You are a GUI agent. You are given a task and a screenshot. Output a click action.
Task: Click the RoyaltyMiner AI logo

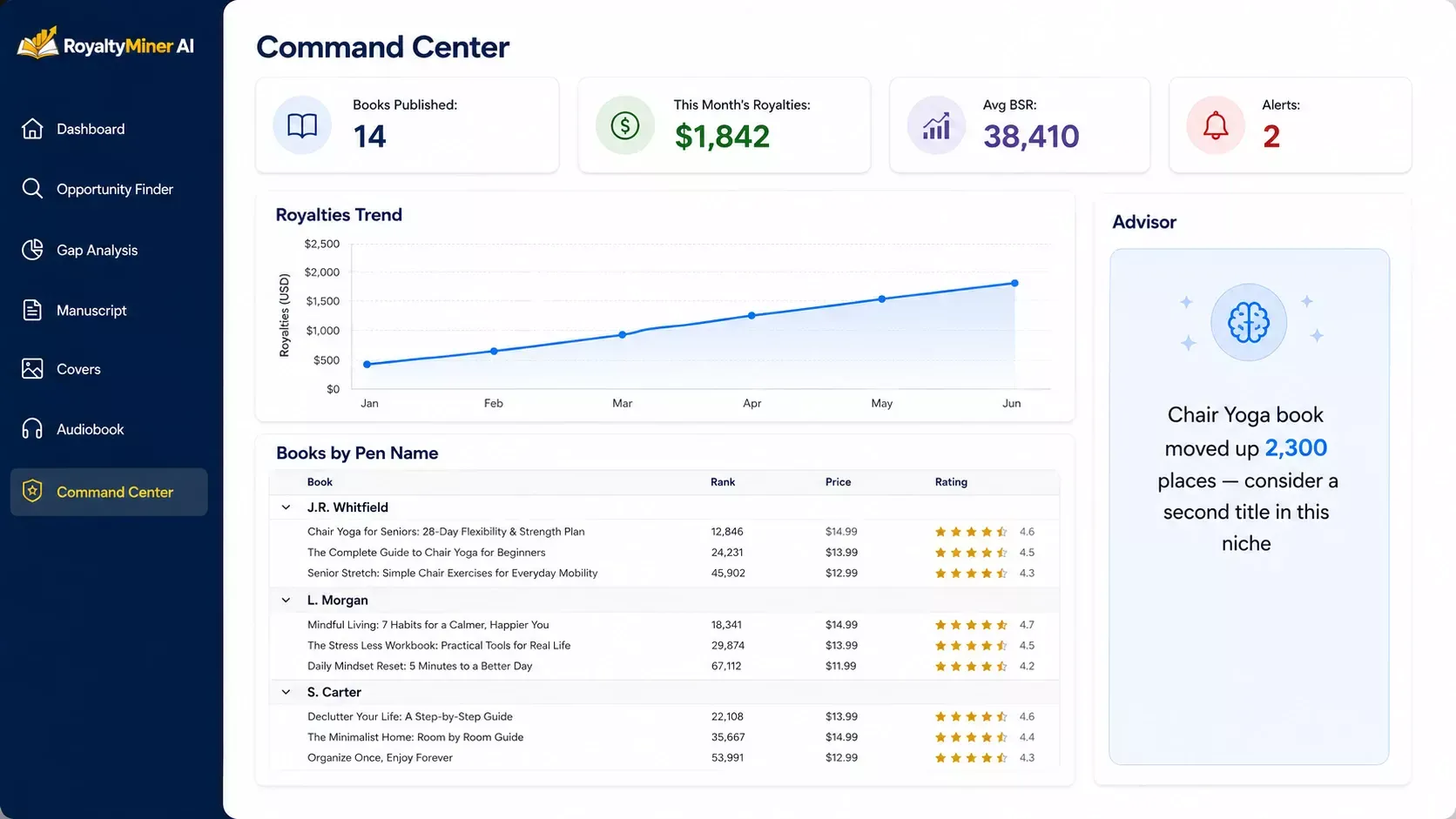pyautogui.click(x=106, y=44)
